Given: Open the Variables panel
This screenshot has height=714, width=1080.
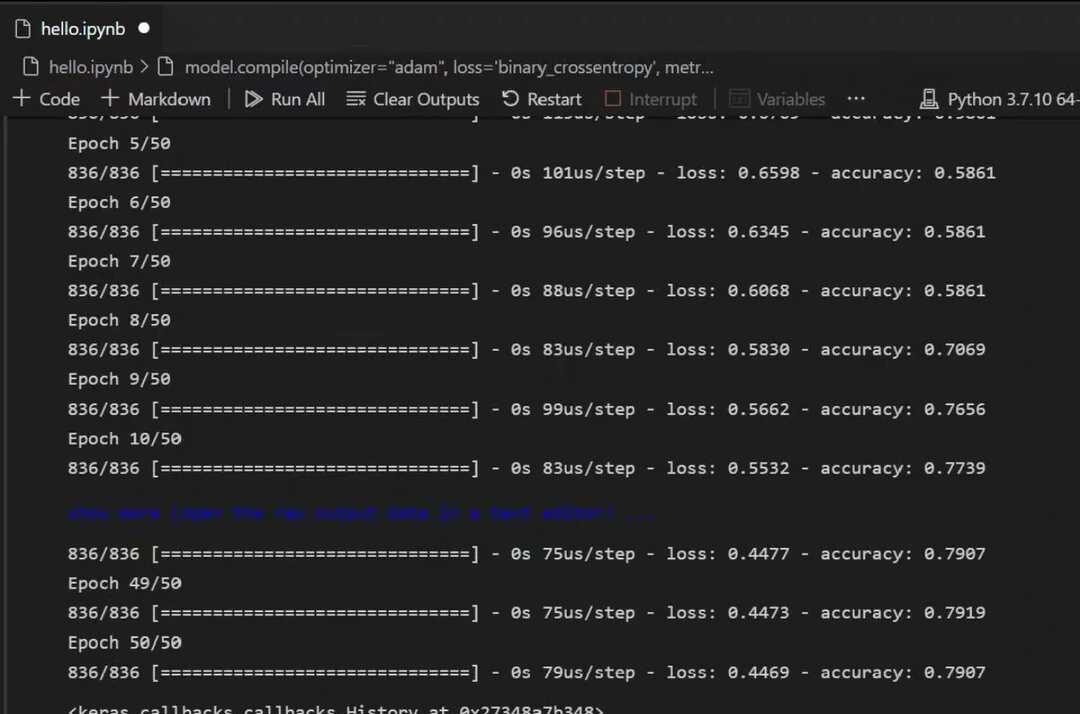Looking at the screenshot, I should click(777, 99).
